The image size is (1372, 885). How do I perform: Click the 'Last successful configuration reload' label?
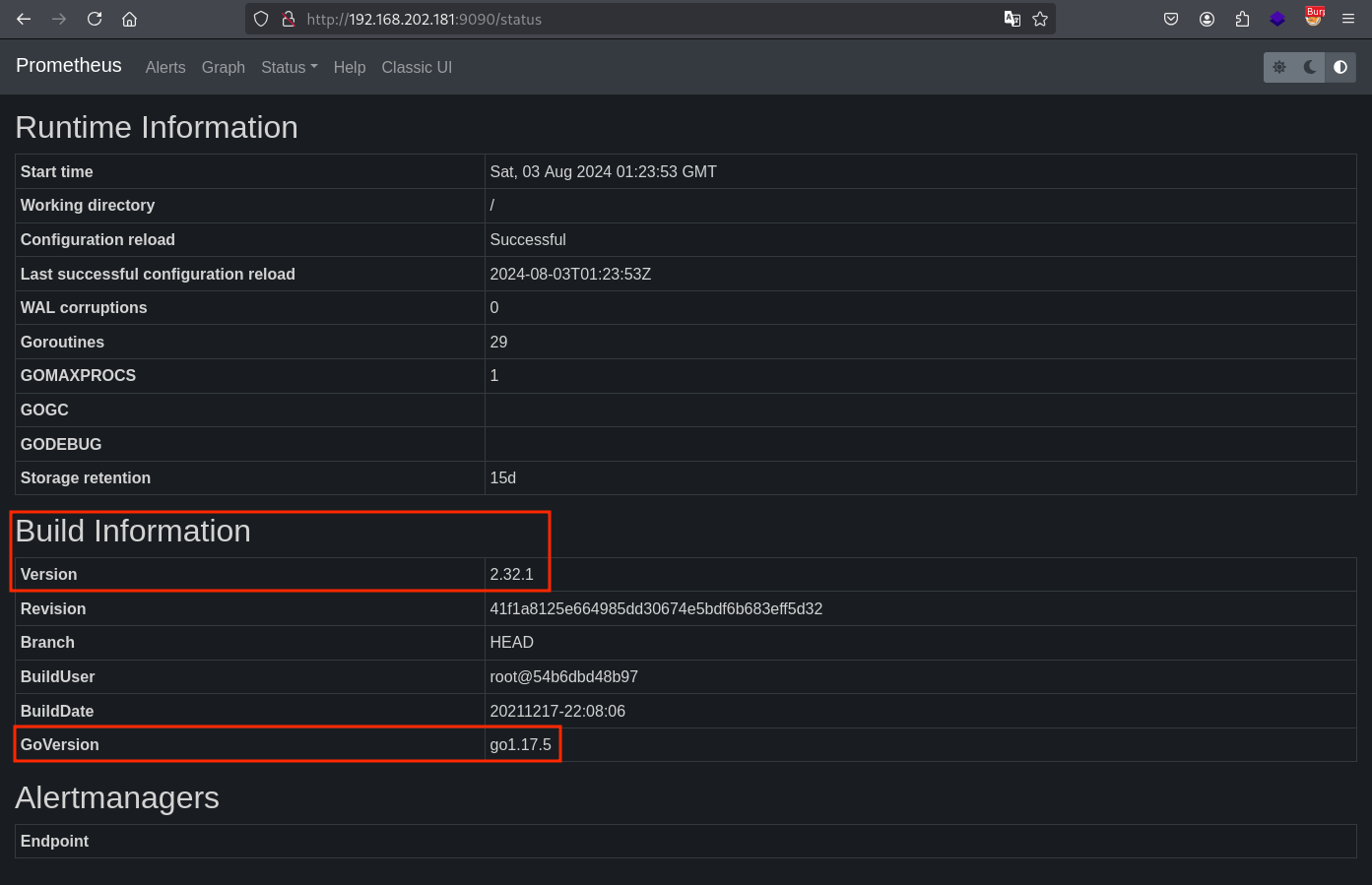coord(158,274)
